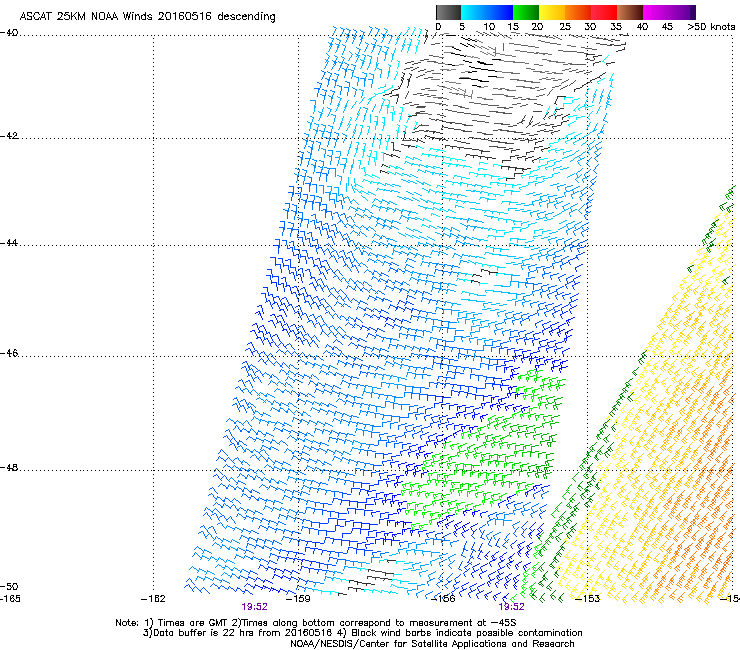Screen dimensions: 740x650
Task: Click the -156 longitude axis label
Action: click(443, 599)
